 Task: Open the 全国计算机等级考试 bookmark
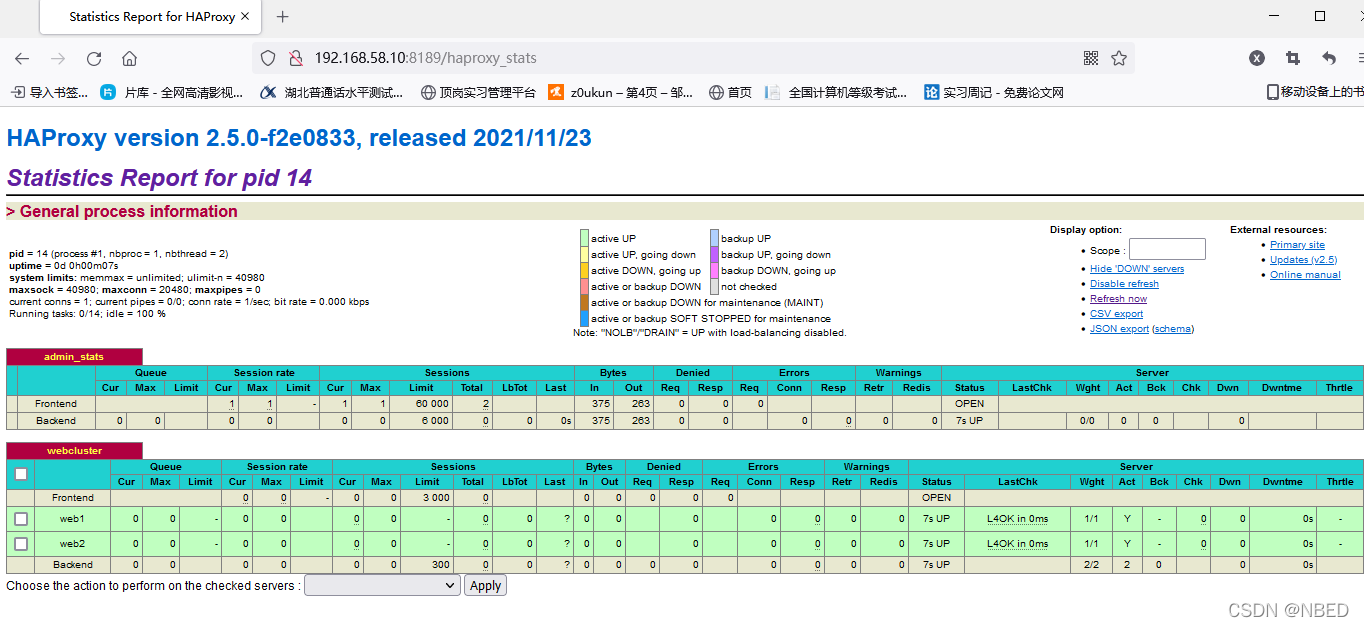pos(836,92)
